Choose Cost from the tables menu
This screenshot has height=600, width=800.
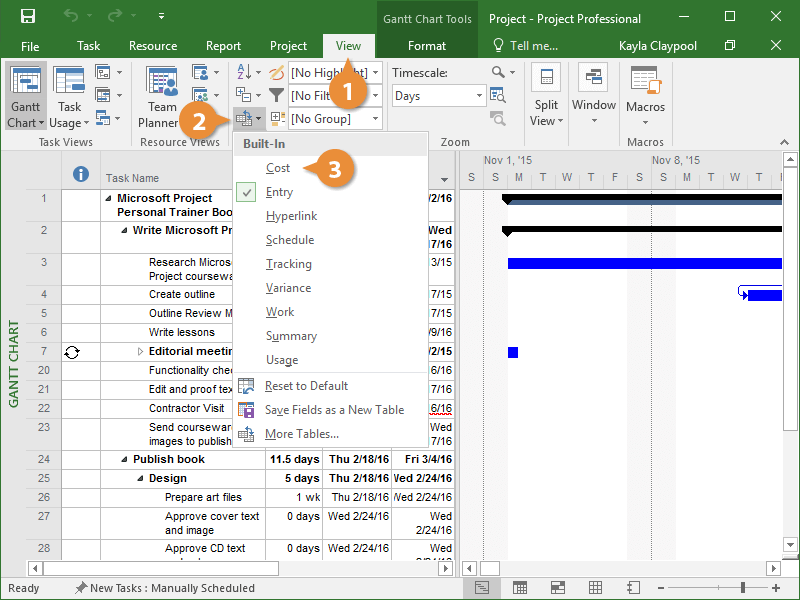pos(278,168)
